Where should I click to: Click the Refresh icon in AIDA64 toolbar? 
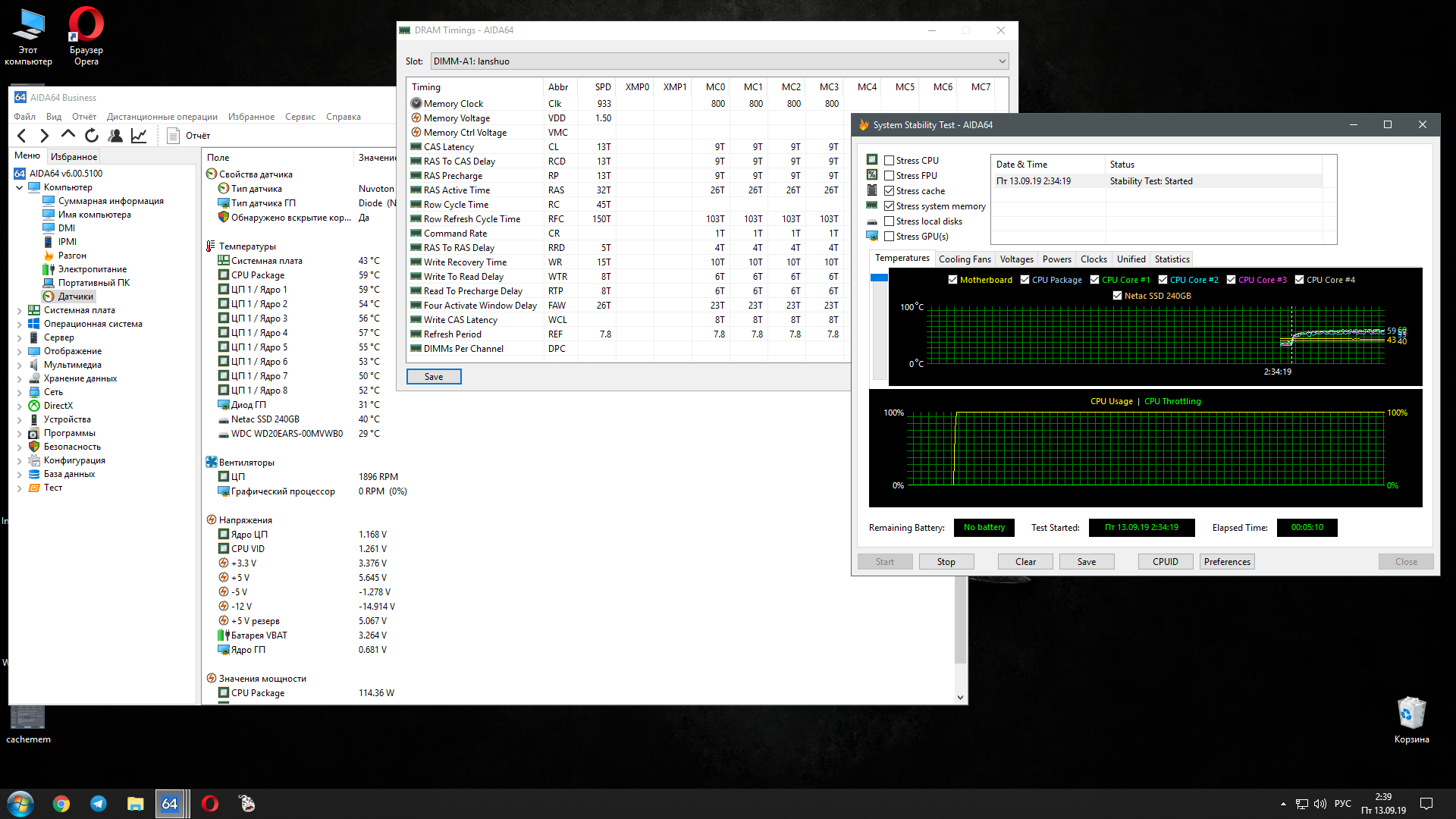click(x=92, y=136)
